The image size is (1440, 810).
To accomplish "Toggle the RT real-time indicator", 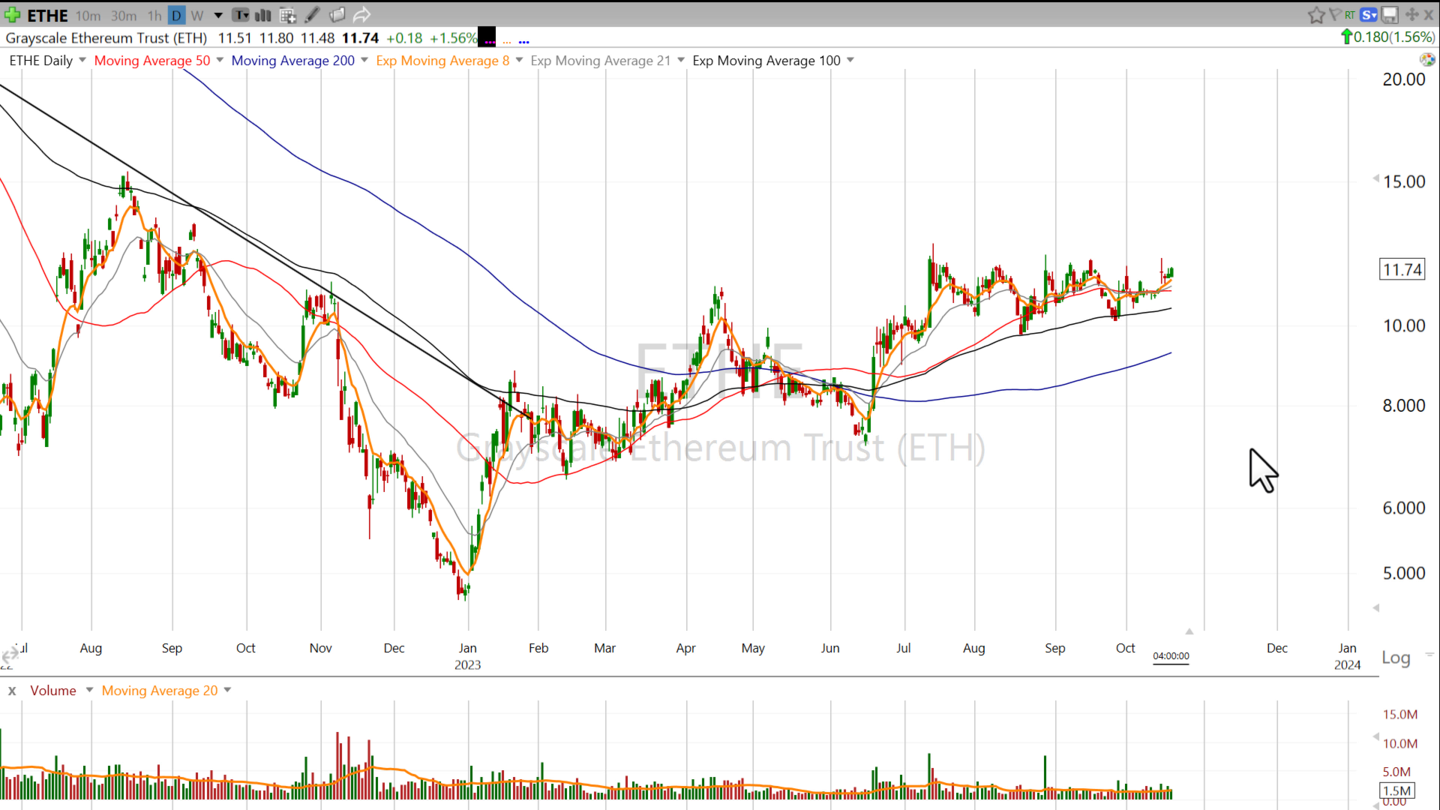I will (x=1350, y=15).
